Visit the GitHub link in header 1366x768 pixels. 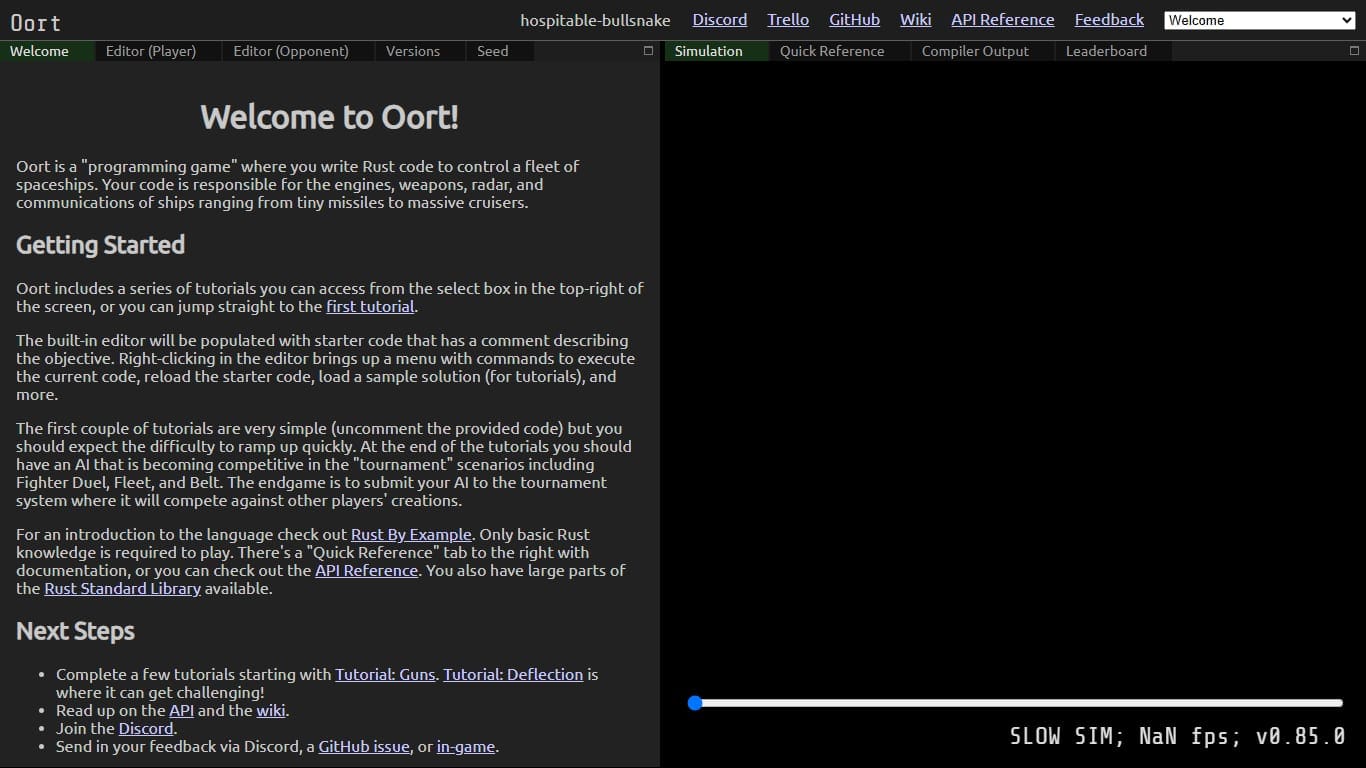[855, 20]
